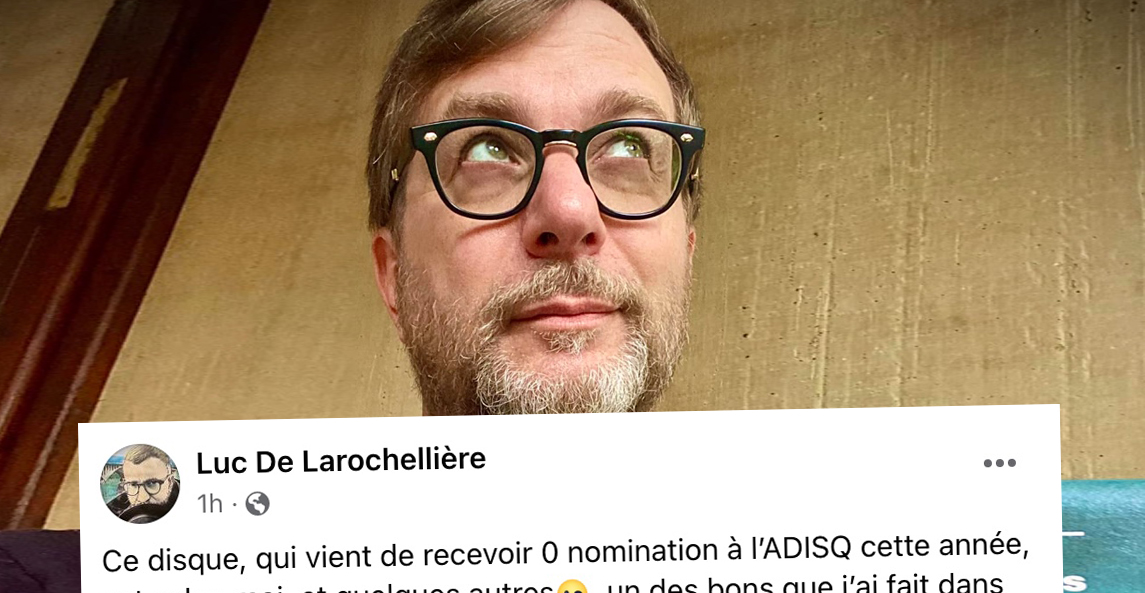Click the blank white area of the post header
Image resolution: width=1145 pixels, height=593 pixels.
[x=730, y=482]
